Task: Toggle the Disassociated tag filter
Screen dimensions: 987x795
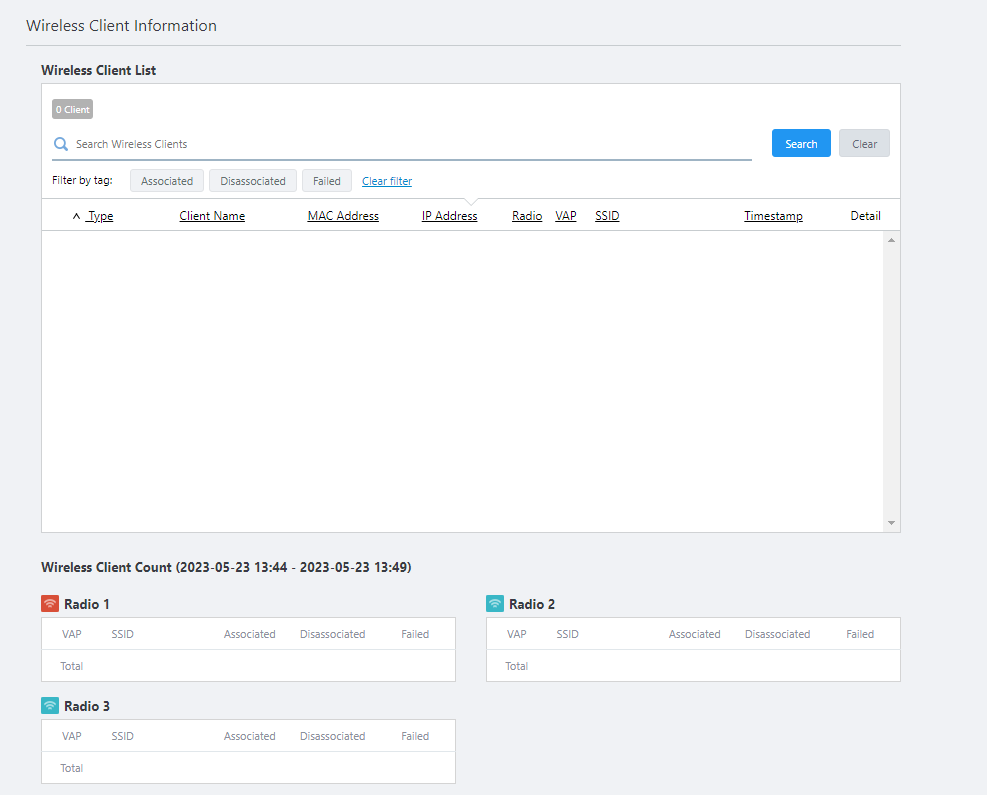Action: coord(253,181)
